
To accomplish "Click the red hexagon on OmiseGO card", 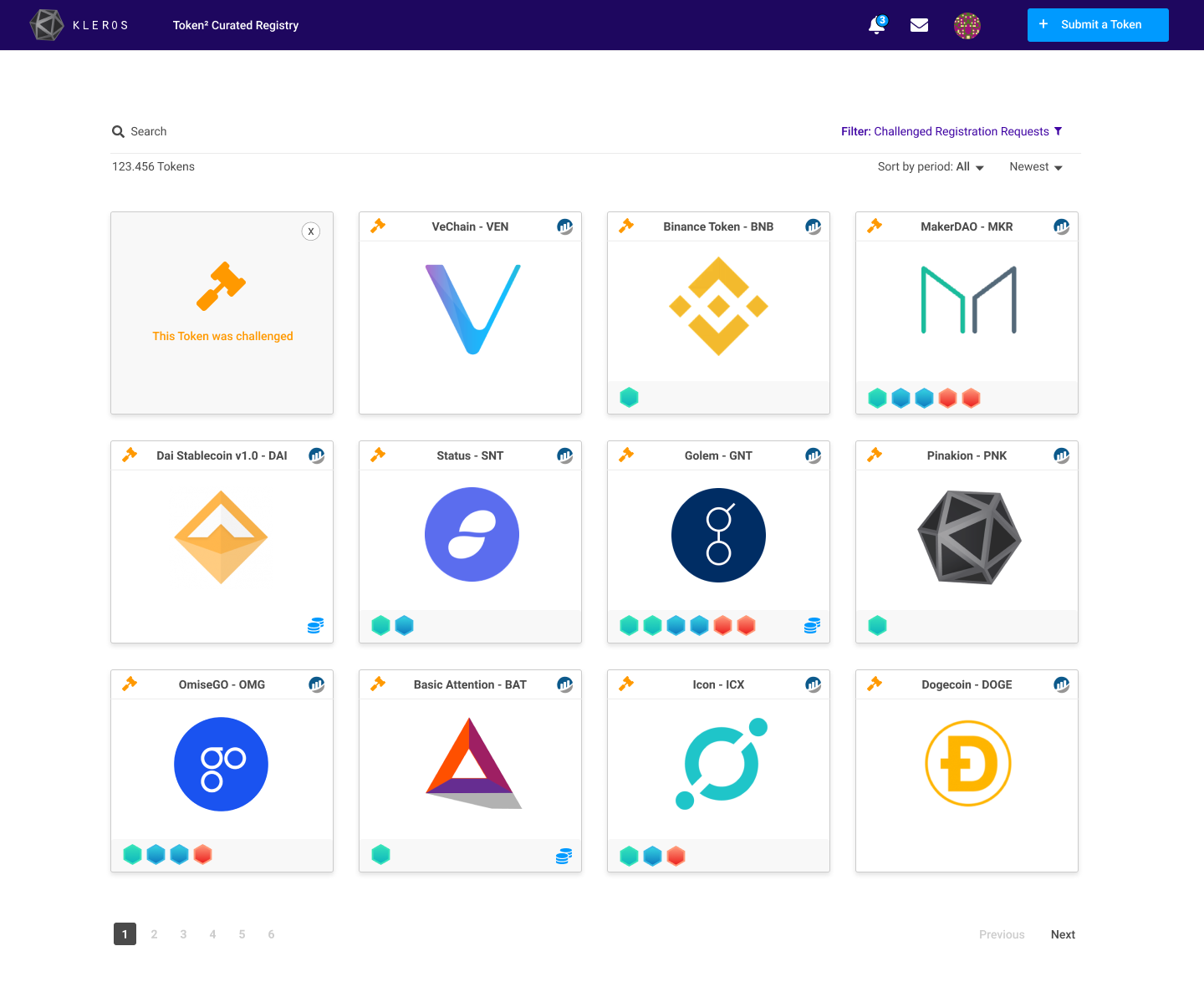I will pos(202,854).
